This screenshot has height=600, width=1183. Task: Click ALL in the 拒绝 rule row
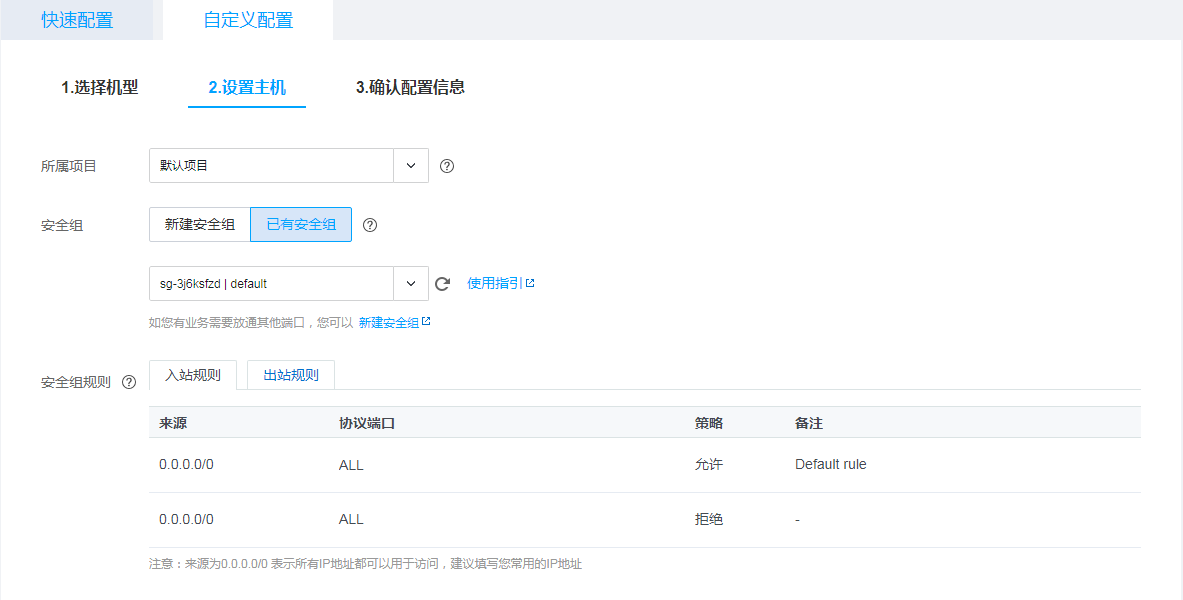(x=351, y=520)
